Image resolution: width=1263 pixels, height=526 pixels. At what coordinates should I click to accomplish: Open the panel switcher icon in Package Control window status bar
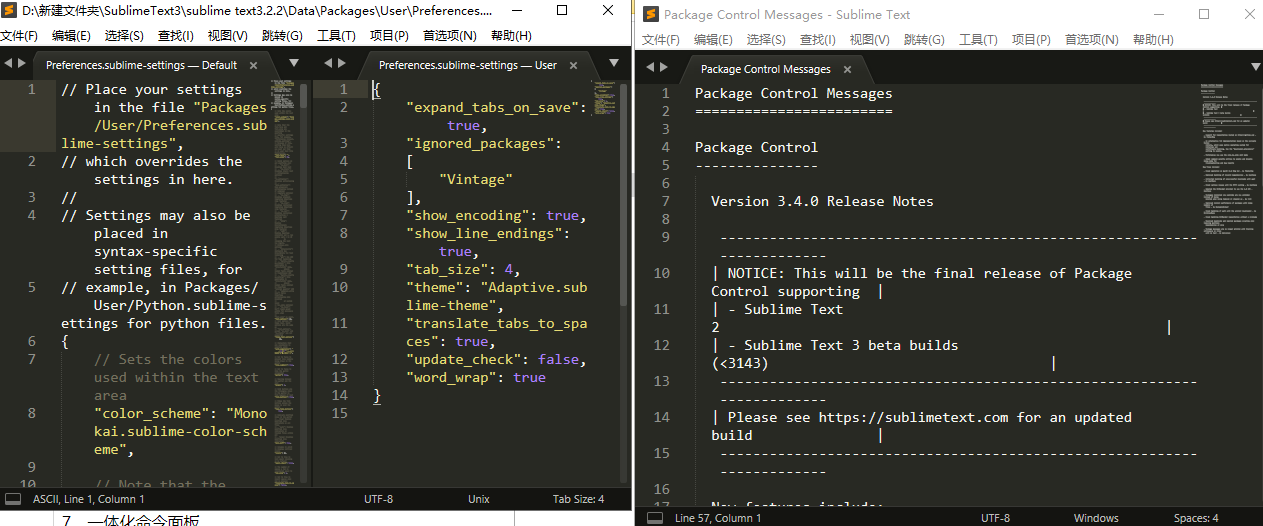655,518
